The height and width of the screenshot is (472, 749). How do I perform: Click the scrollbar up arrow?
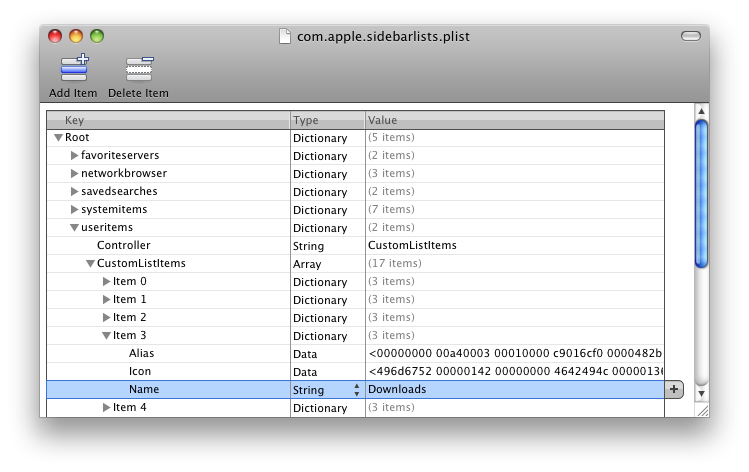[701, 111]
